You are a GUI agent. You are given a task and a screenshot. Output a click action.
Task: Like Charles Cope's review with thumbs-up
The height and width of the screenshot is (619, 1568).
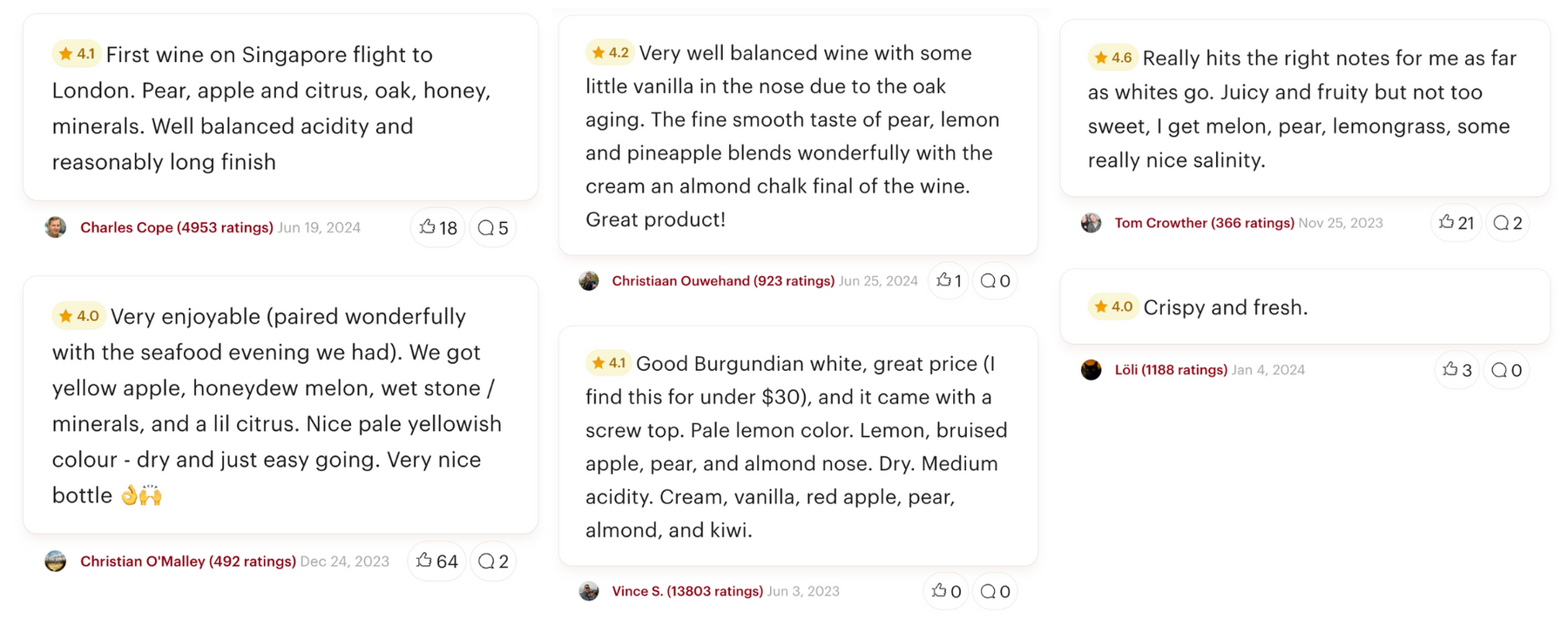[x=437, y=228]
